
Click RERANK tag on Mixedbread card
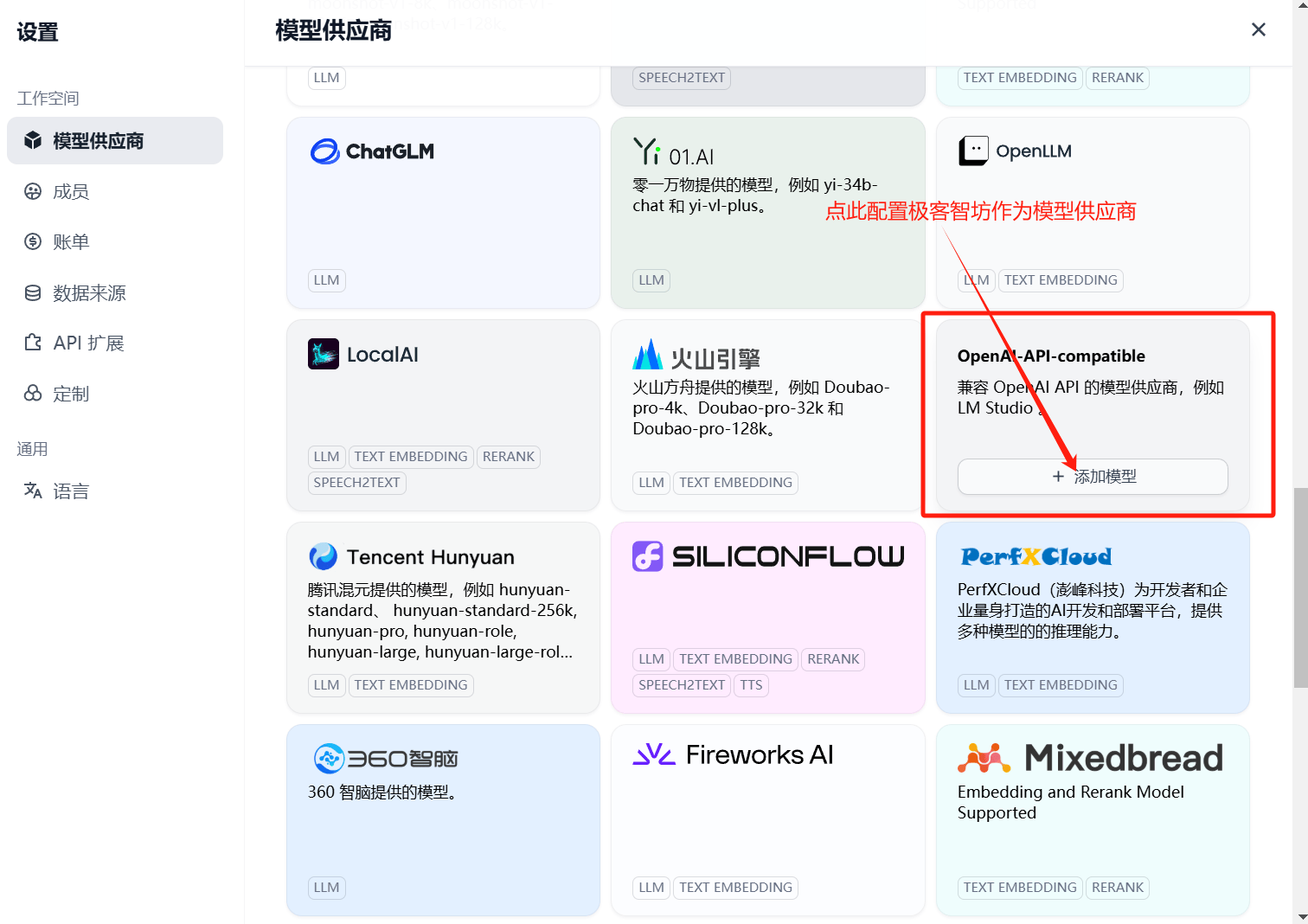click(x=1118, y=888)
